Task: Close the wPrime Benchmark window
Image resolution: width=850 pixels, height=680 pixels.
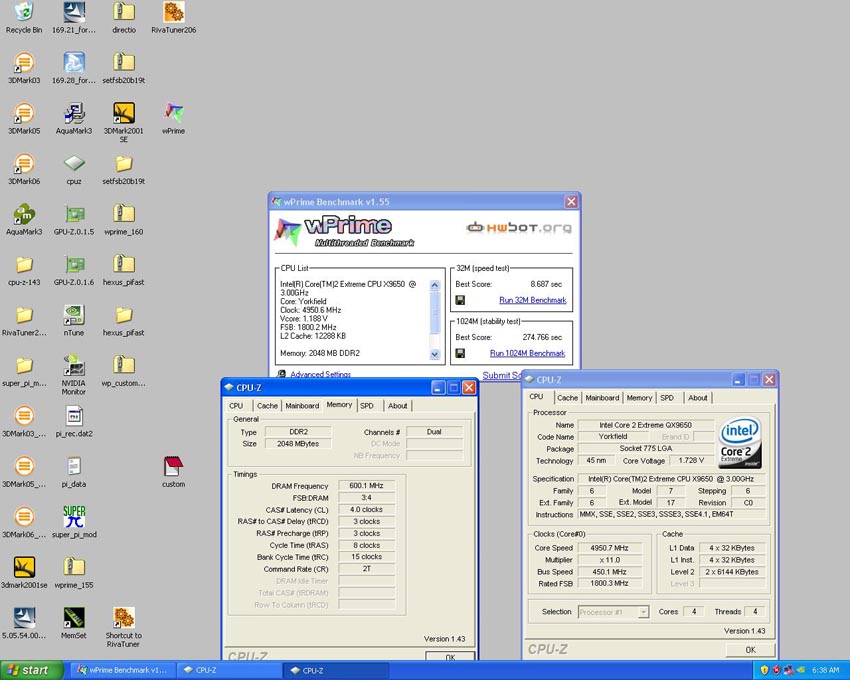Action: click(571, 202)
